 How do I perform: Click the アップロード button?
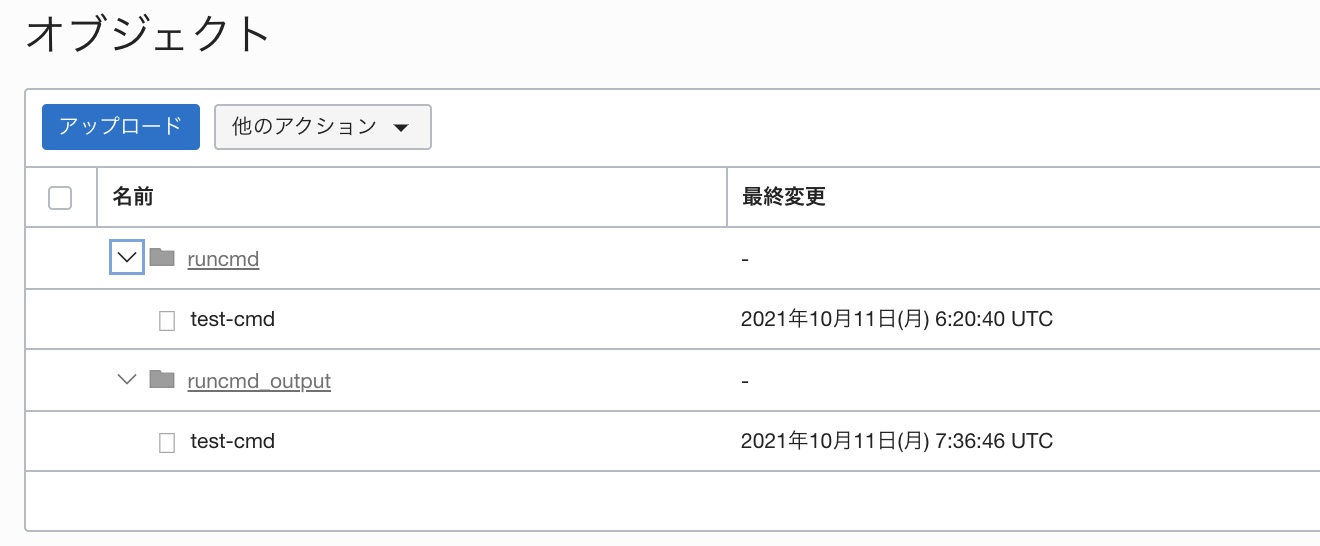click(120, 127)
